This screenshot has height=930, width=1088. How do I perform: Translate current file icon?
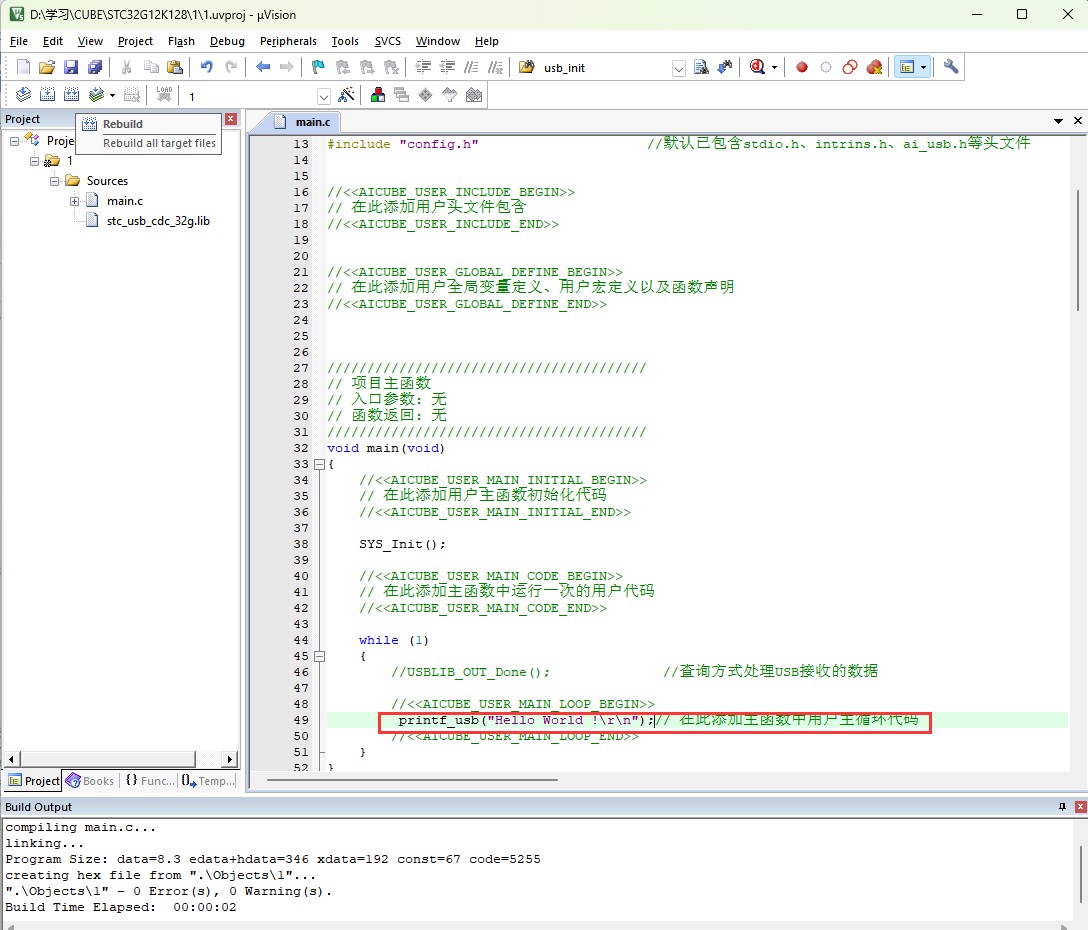point(24,95)
